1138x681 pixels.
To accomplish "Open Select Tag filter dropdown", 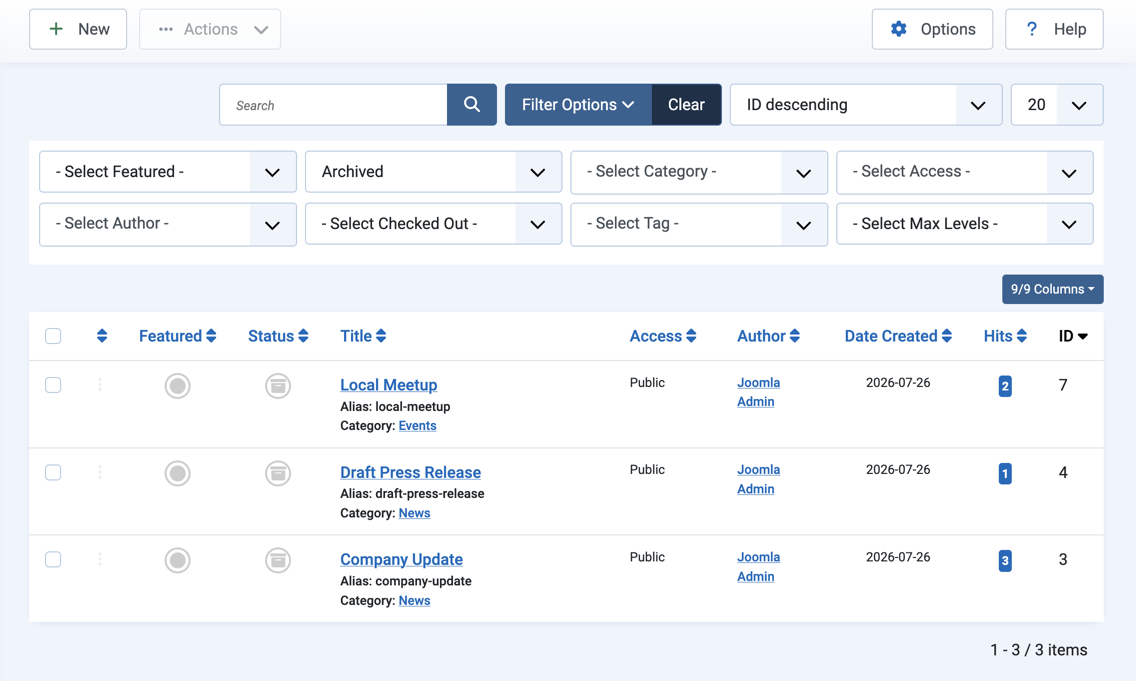I will 699,224.
